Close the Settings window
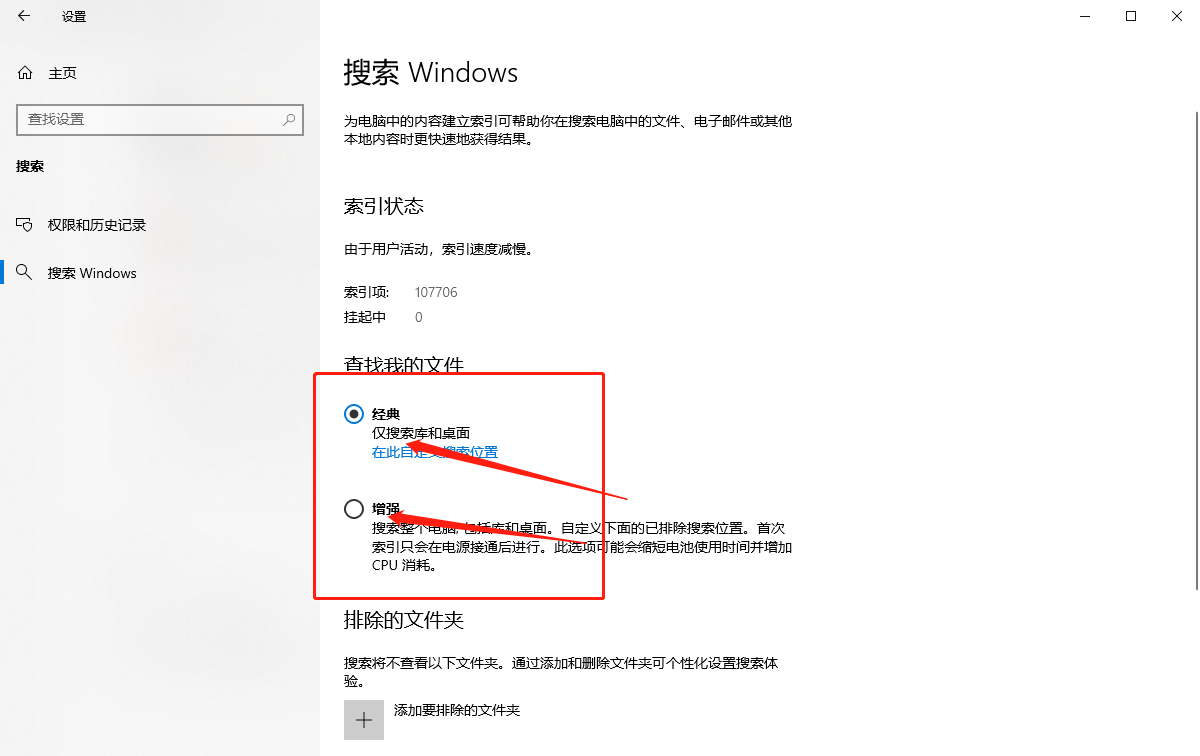Screen dimensions: 1200x756 pyautogui.click(x=1177, y=16)
